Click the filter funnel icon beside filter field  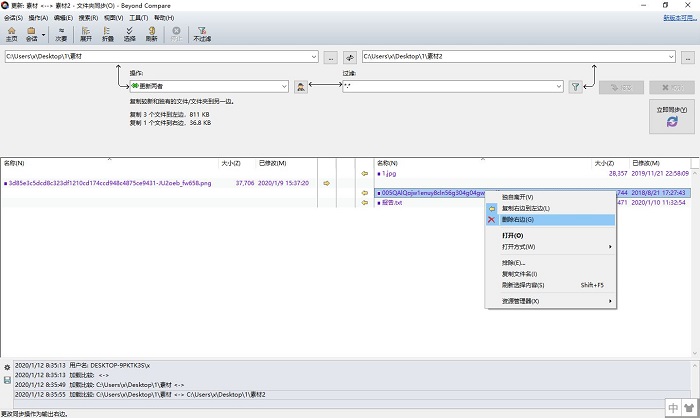point(576,87)
